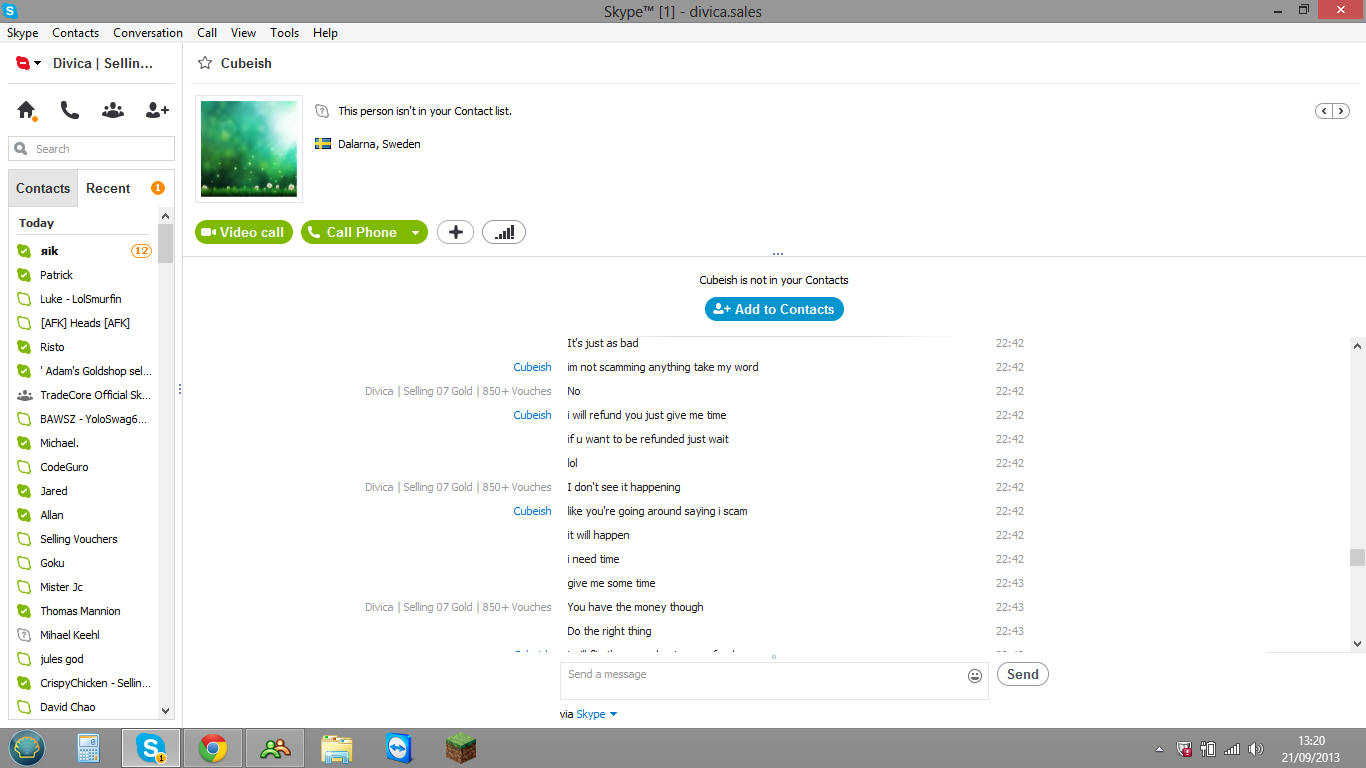This screenshot has height=768, width=1366.
Task: Open the Skype menu
Action: coord(22,33)
